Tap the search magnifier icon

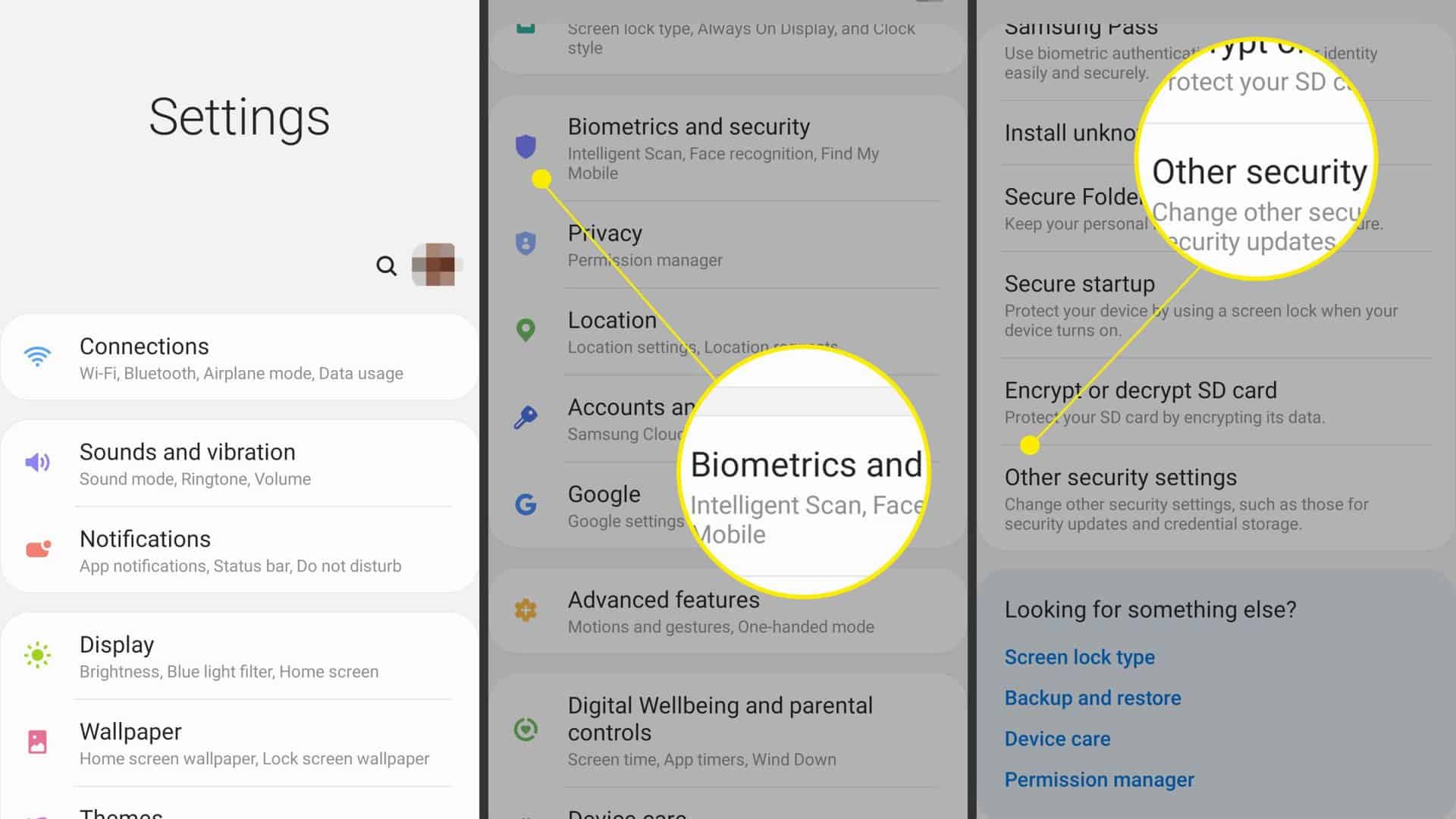(386, 265)
